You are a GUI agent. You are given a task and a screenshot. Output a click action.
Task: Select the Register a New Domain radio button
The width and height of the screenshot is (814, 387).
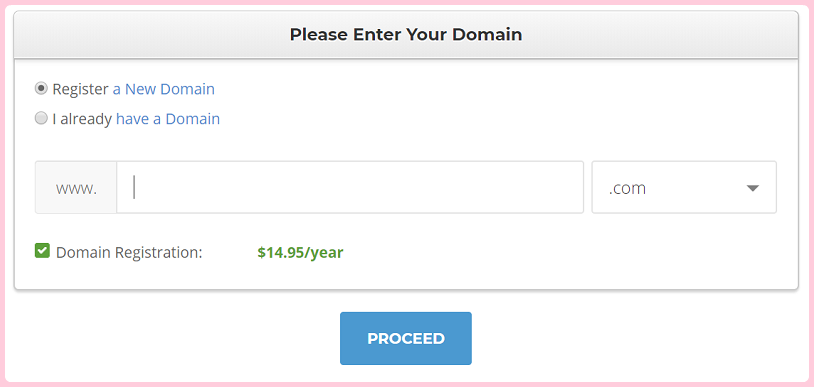coord(41,89)
